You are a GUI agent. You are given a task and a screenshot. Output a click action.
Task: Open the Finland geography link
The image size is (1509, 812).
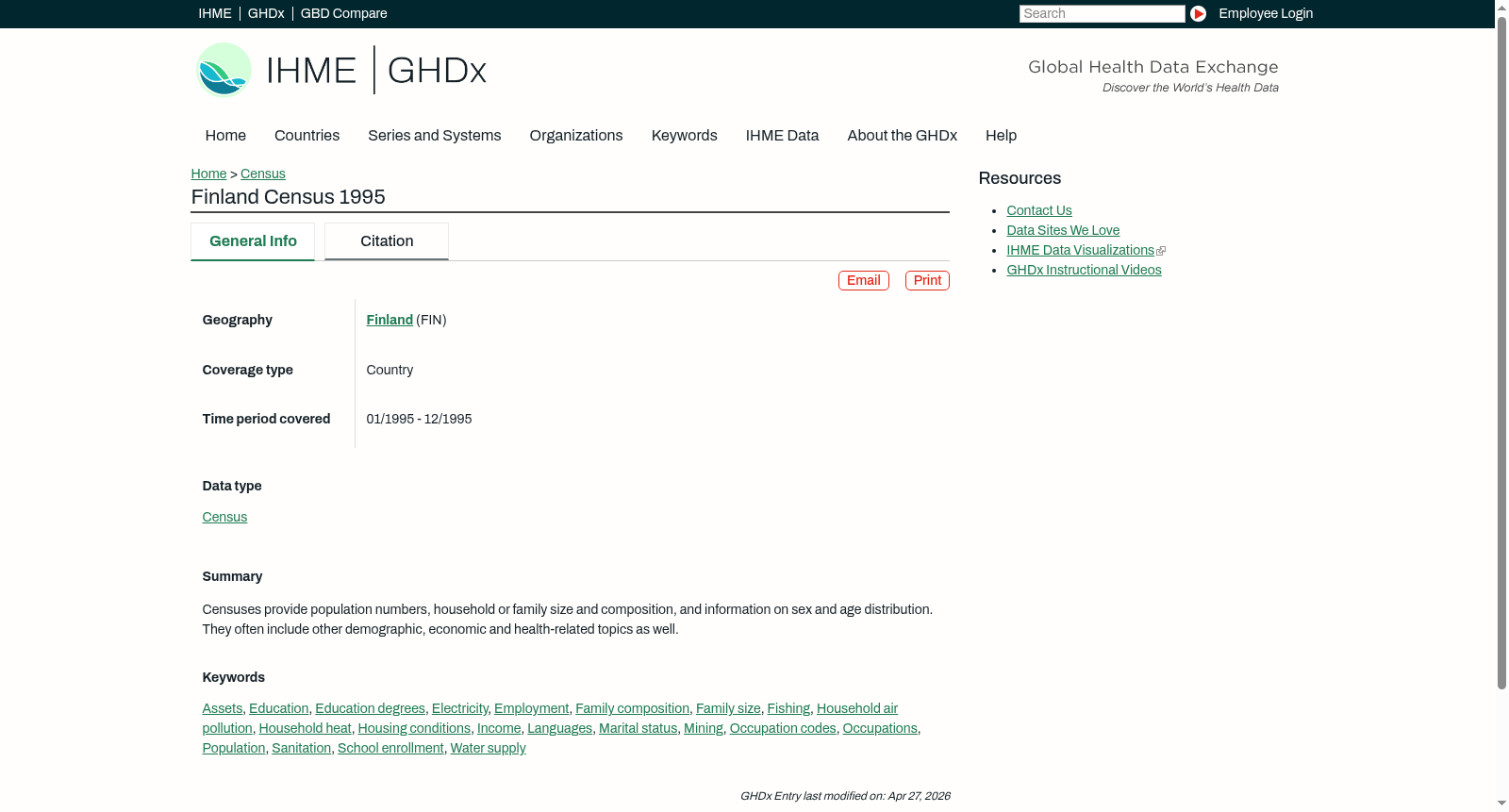(390, 321)
